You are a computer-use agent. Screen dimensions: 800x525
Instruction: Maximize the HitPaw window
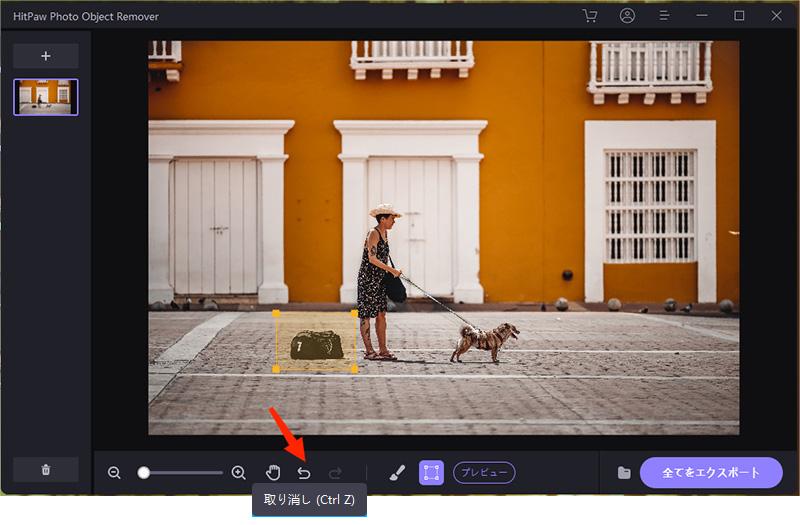739,16
